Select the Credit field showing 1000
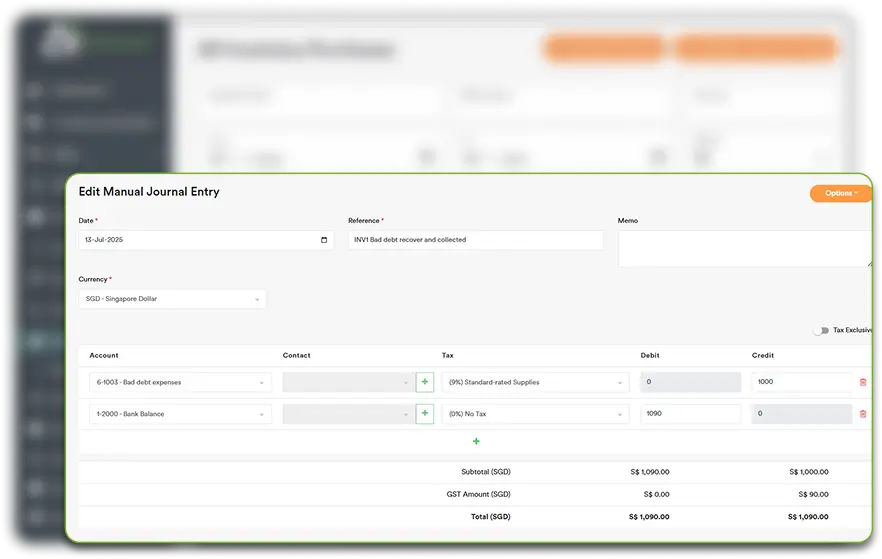Image resolution: width=882 pixels, height=559 pixels. click(801, 382)
